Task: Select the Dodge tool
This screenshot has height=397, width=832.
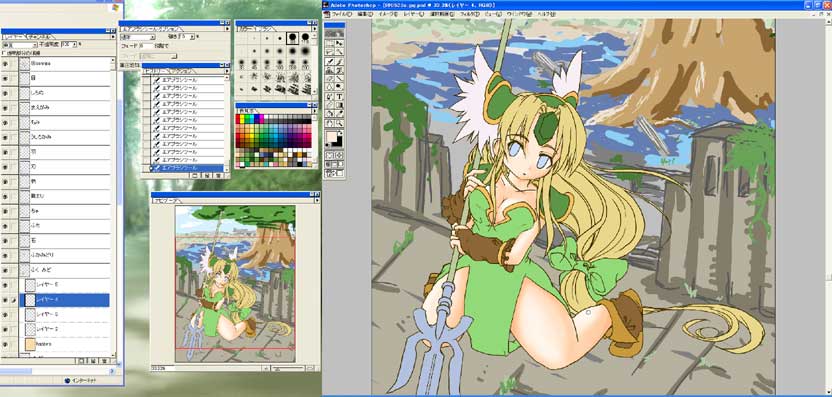Action: click(x=339, y=87)
